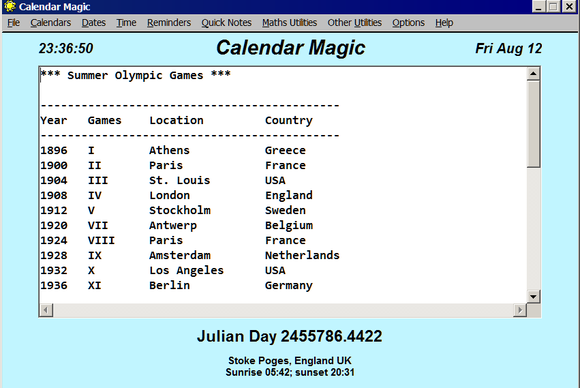Screen dimensions: 580x388
Task: Click the Julian Day 2455786.4422 text
Action: pos(290,336)
